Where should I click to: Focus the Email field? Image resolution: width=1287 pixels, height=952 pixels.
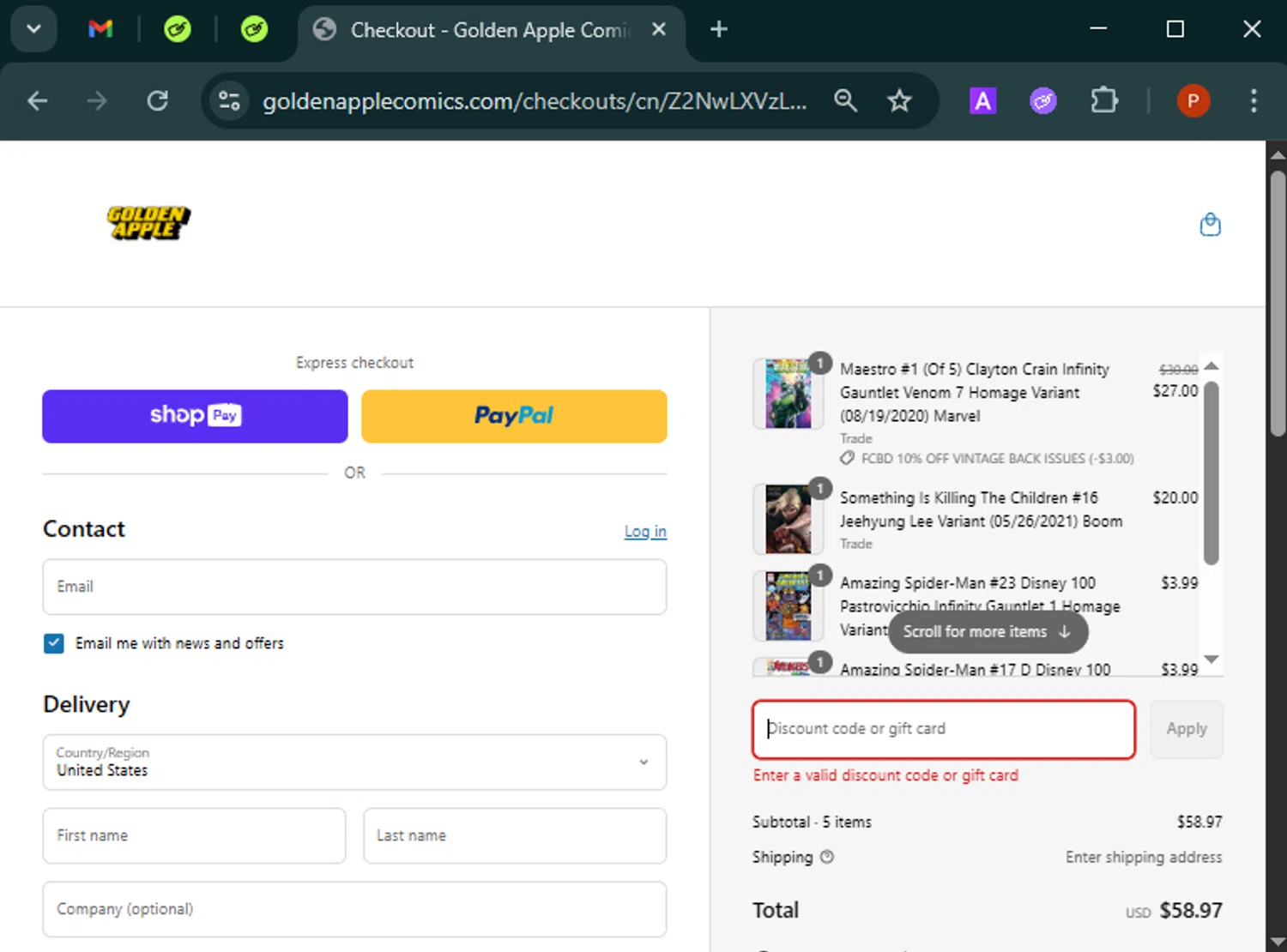tap(354, 587)
